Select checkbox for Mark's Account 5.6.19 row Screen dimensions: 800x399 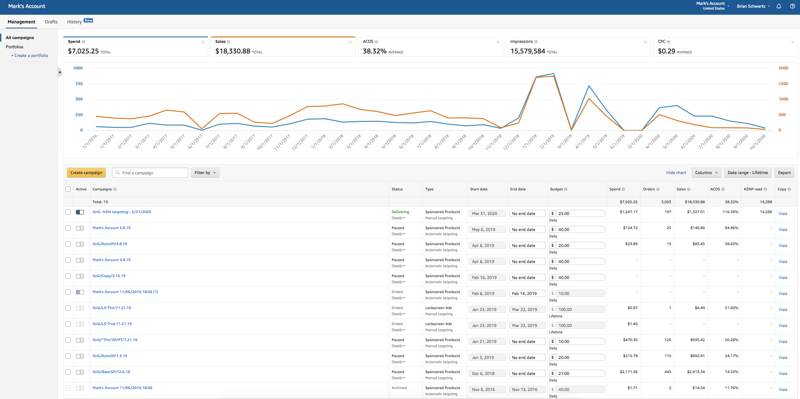pos(68,228)
